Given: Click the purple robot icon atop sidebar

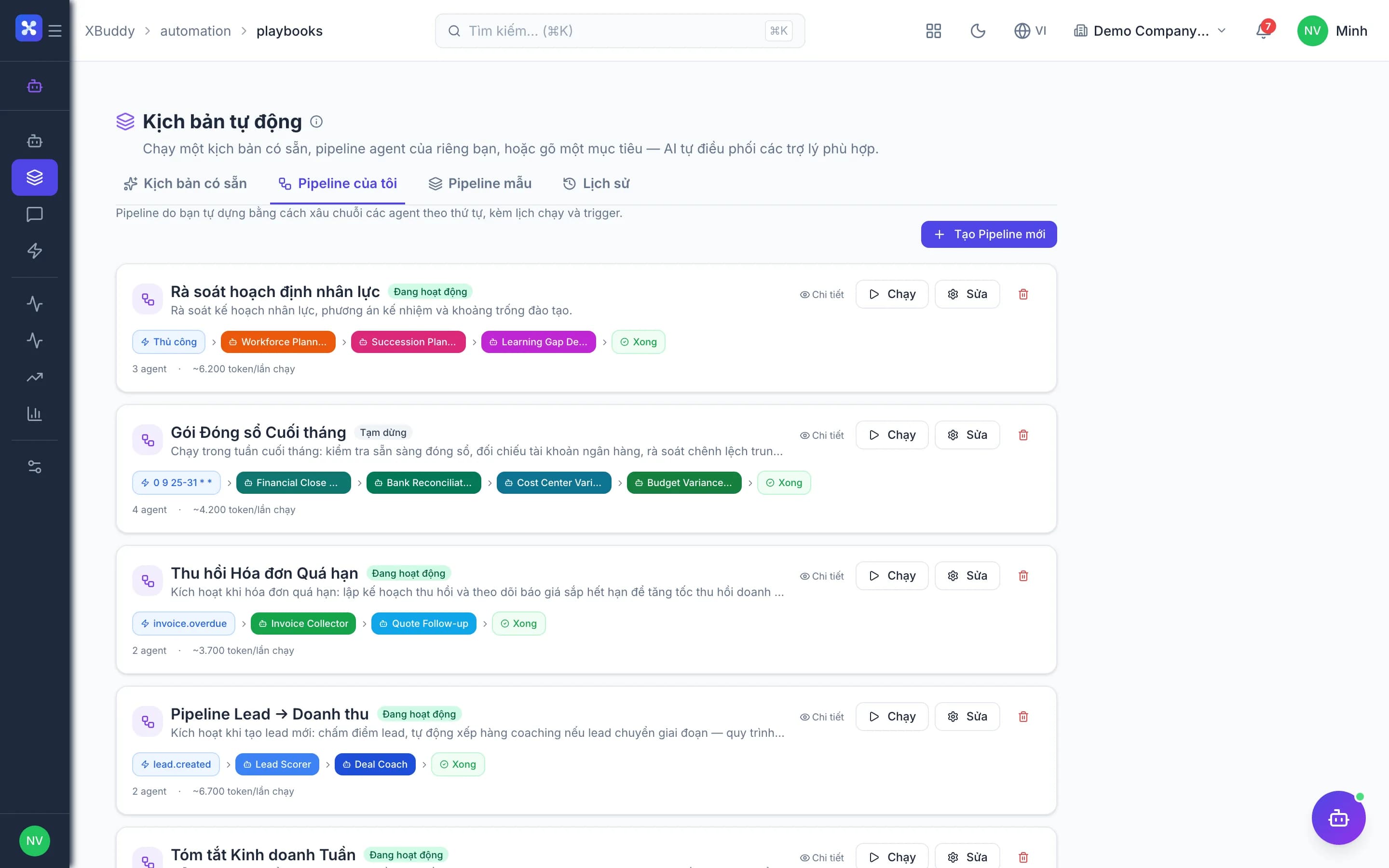Looking at the screenshot, I should pos(35,86).
